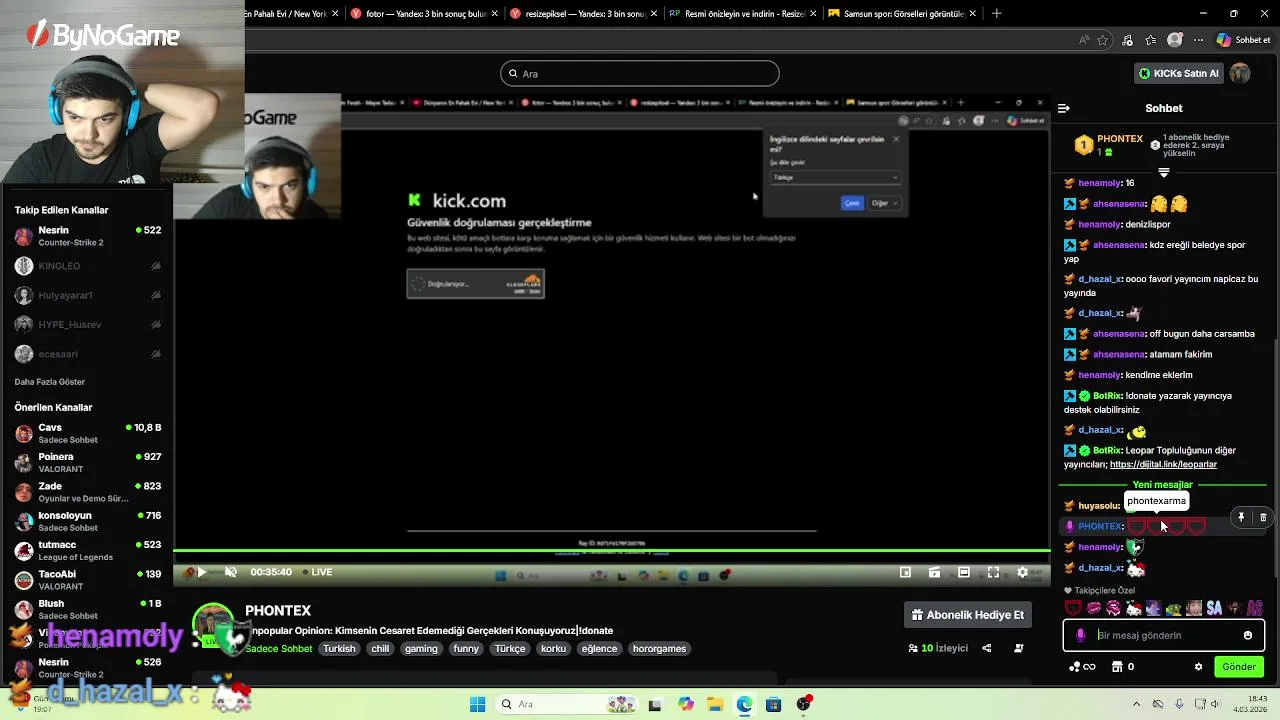
Task: Click Abonelik Hediye Et button
Action: tap(968, 615)
